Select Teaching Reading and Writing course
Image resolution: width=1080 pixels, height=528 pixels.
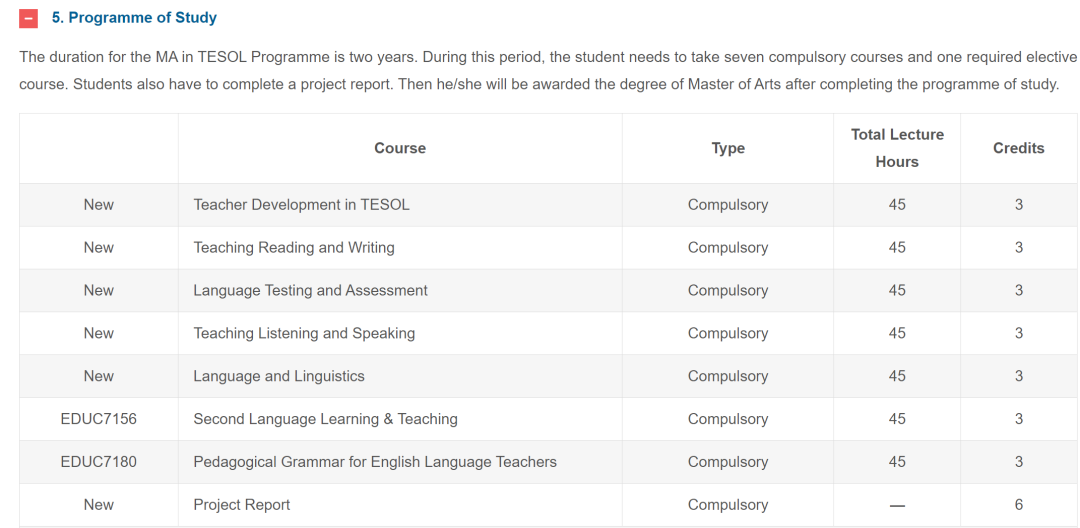click(294, 247)
